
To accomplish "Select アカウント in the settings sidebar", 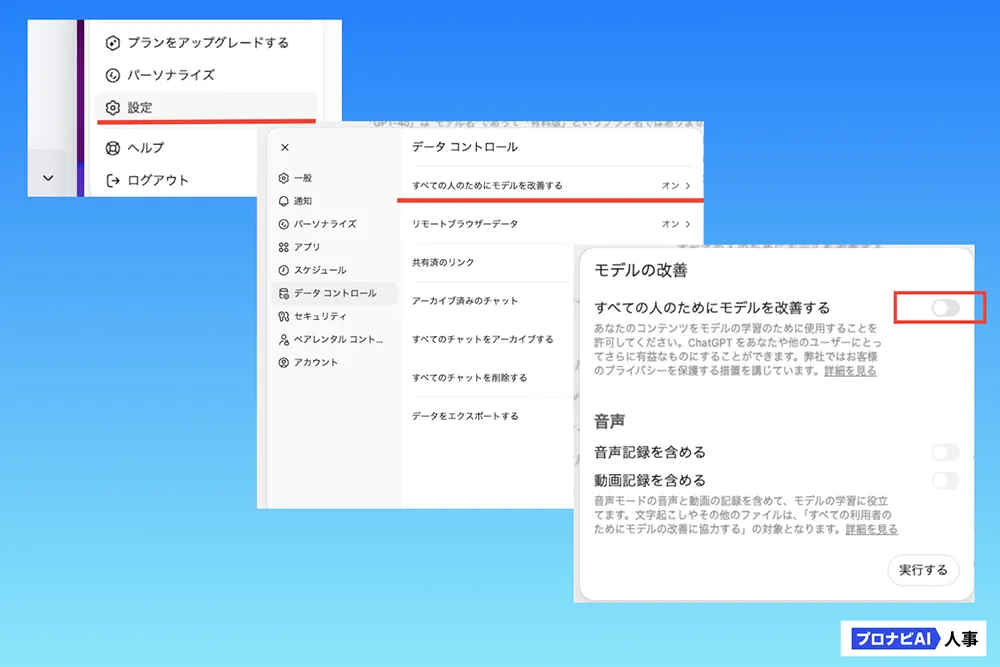I will click(315, 362).
